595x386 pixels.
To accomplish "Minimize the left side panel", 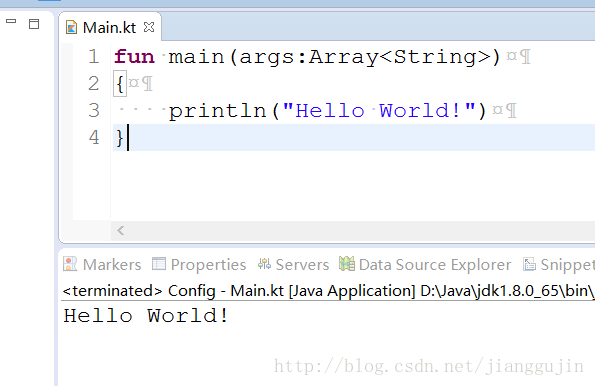I will tap(11, 22).
